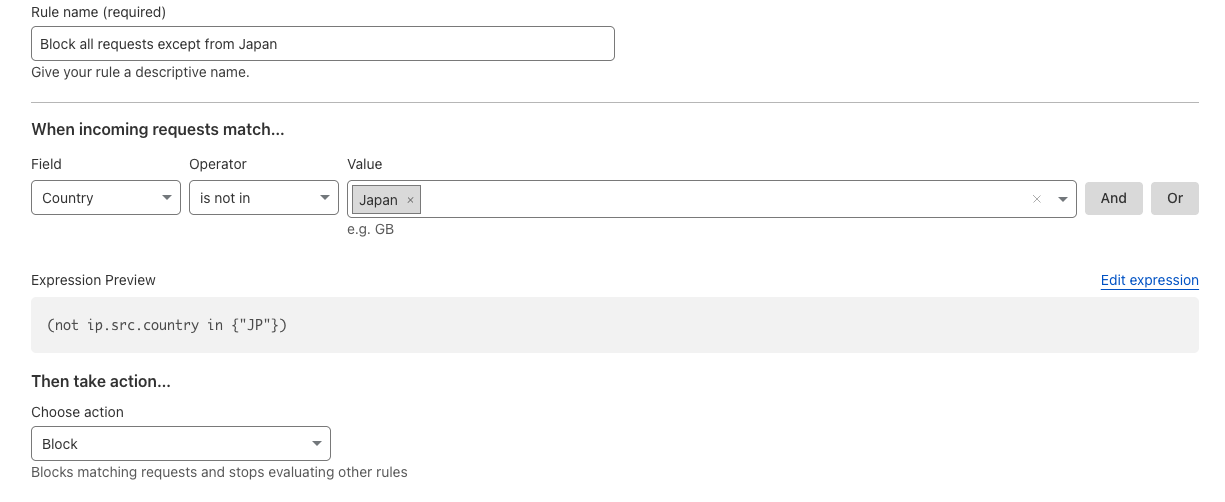
Task: Open the Edit expression link
Action: coord(1150,280)
